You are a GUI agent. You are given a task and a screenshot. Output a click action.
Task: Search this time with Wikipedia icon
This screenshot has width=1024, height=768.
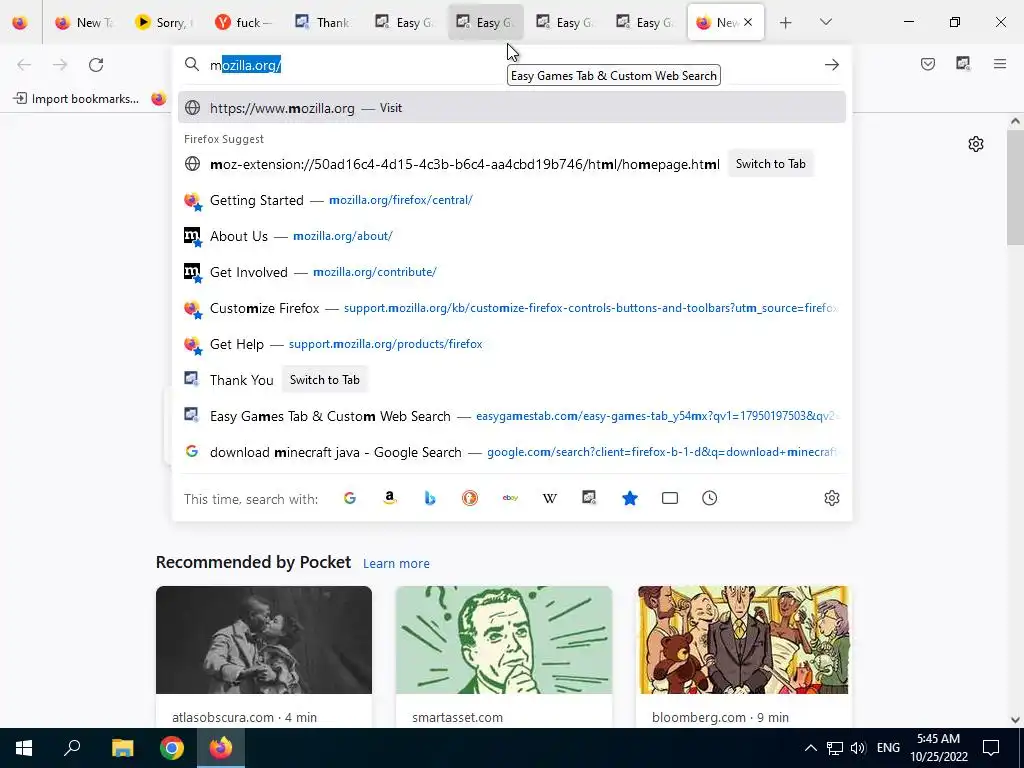coord(550,498)
